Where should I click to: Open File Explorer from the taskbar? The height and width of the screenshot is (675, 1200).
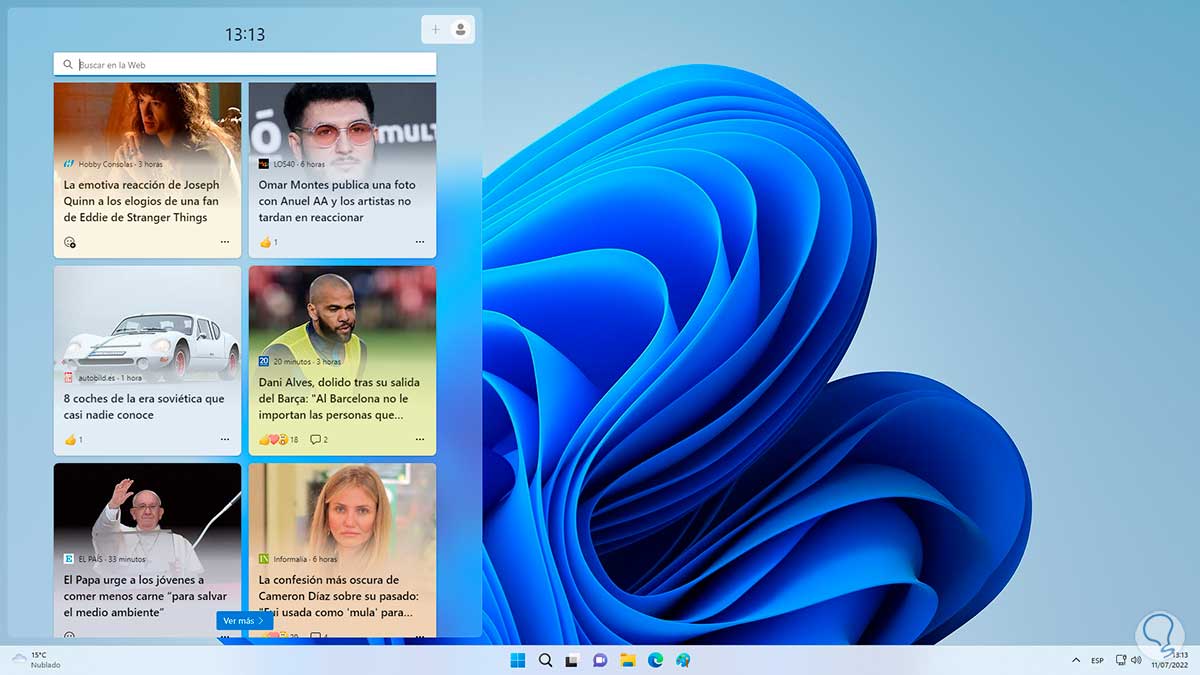click(628, 660)
